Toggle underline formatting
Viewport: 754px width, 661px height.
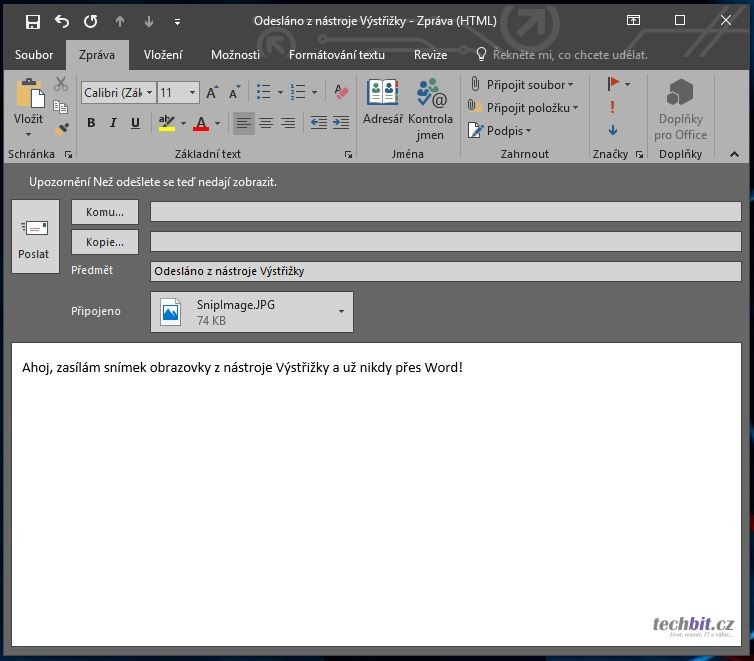(135, 123)
